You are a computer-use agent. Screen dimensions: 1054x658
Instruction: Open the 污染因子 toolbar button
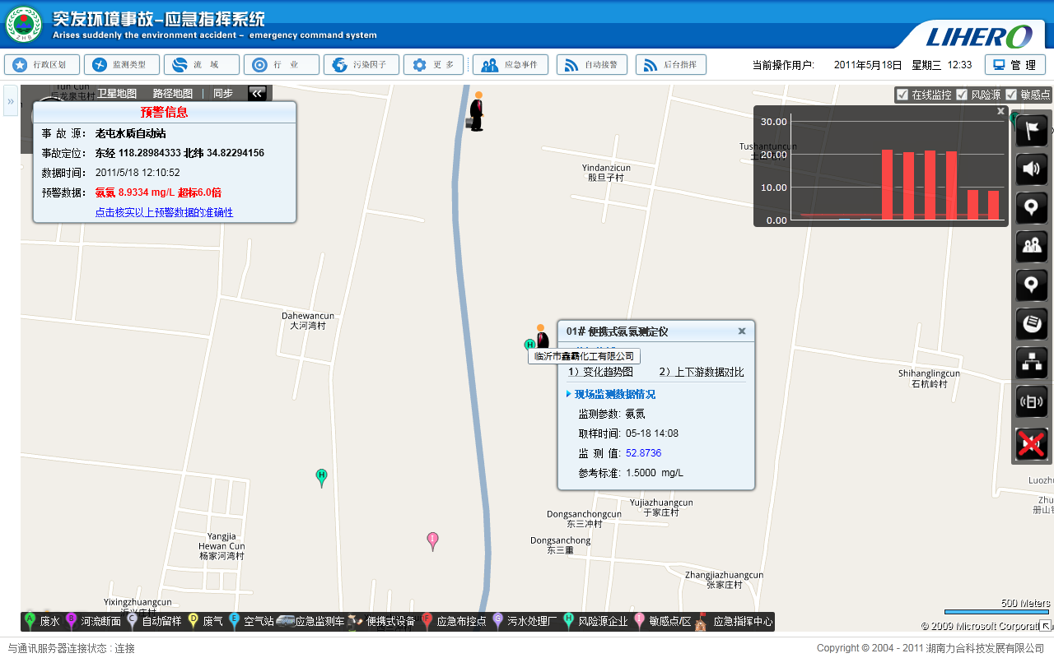tap(361, 65)
